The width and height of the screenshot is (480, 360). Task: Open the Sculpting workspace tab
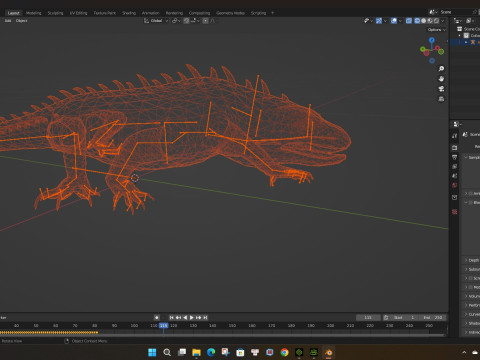[x=55, y=13]
